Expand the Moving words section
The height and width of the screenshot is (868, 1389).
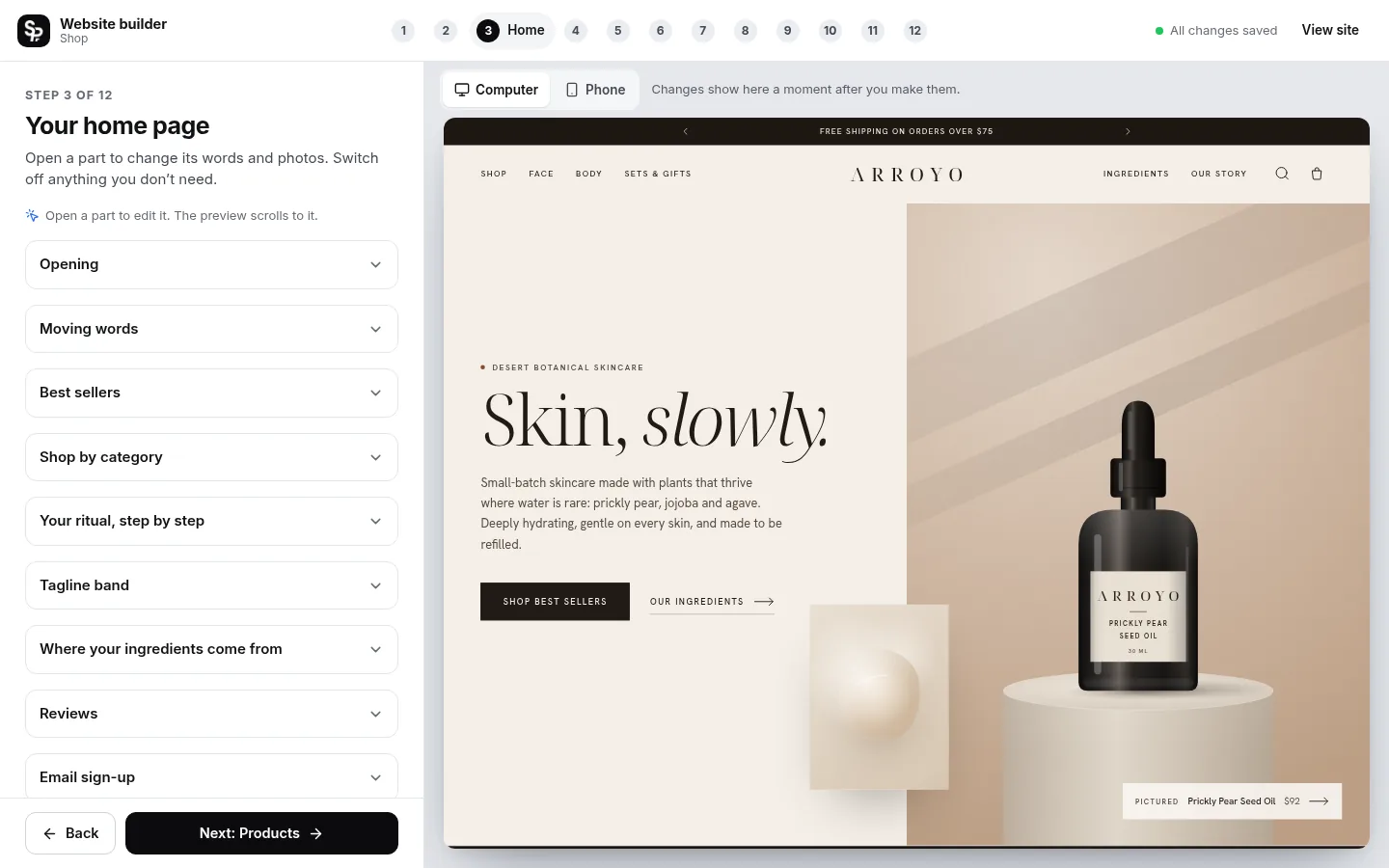[211, 329]
